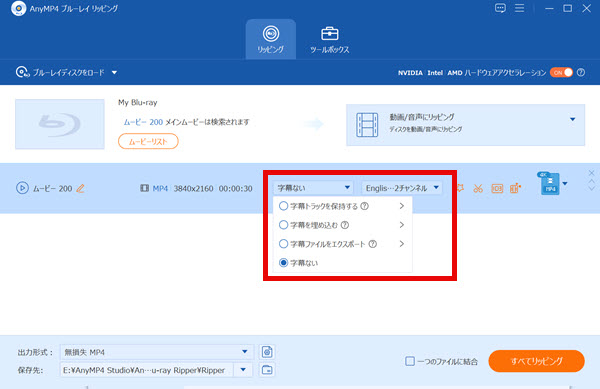Open help for 字幕トラックを保持する
The width and height of the screenshot is (600, 389).
[x=365, y=206]
